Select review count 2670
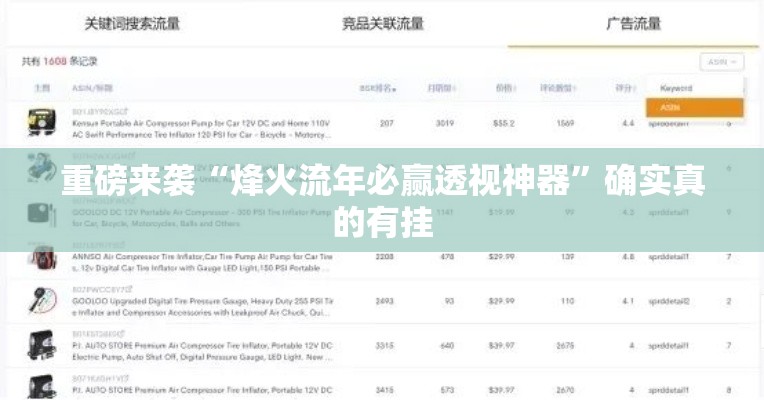The height and width of the screenshot is (400, 764). coord(565,390)
